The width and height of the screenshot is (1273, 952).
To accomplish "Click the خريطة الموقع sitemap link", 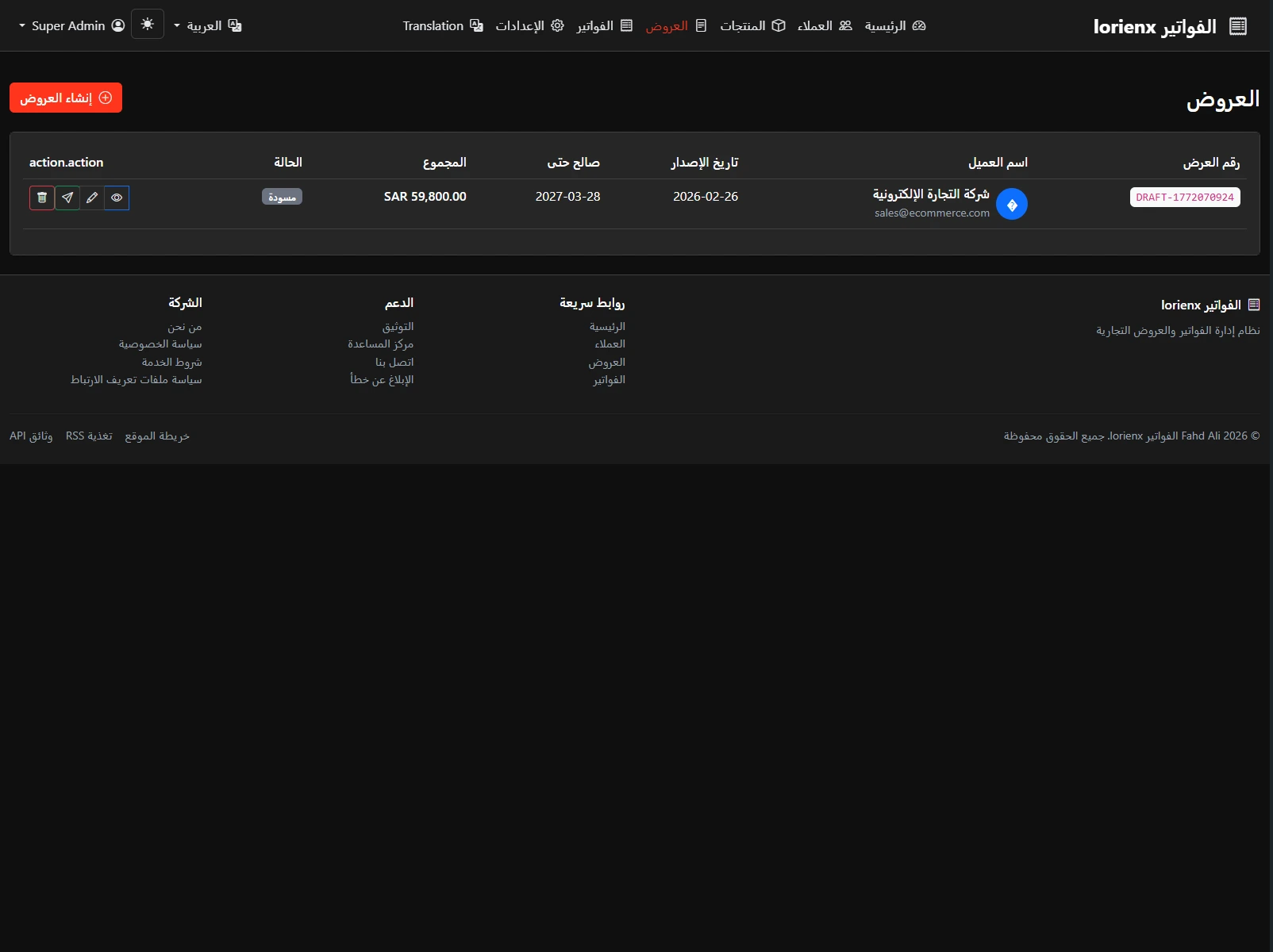I will (157, 436).
